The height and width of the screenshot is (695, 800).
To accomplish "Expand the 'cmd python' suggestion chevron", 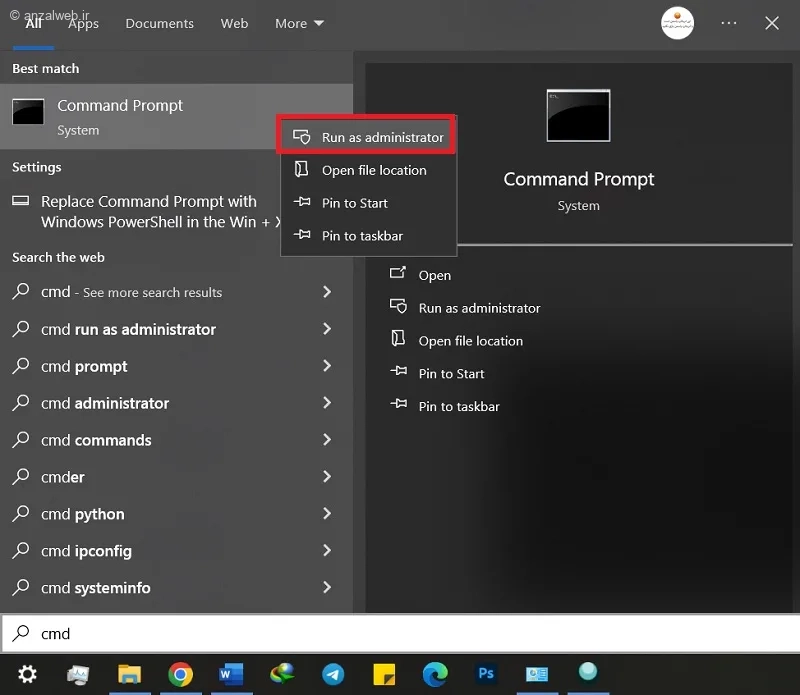I will click(327, 514).
